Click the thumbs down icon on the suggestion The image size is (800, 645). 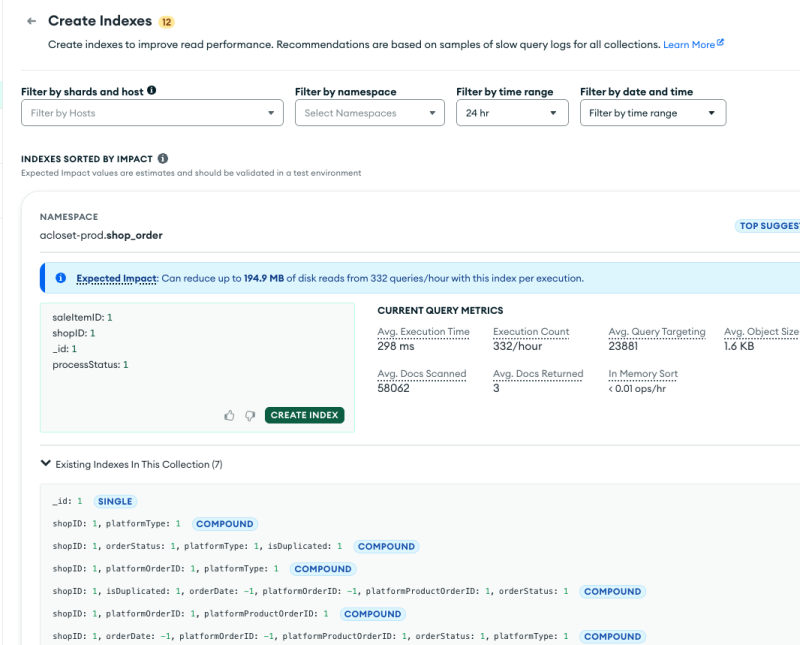(250, 416)
